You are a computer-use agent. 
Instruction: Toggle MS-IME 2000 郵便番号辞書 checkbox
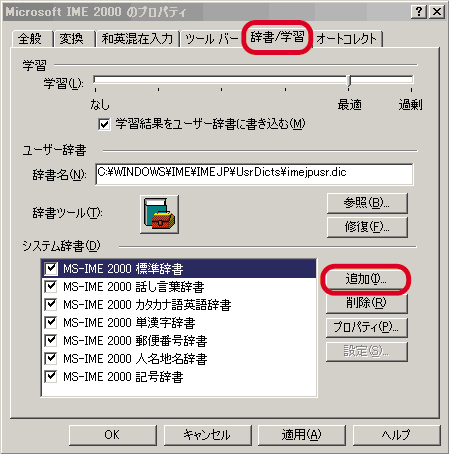pos(51,340)
